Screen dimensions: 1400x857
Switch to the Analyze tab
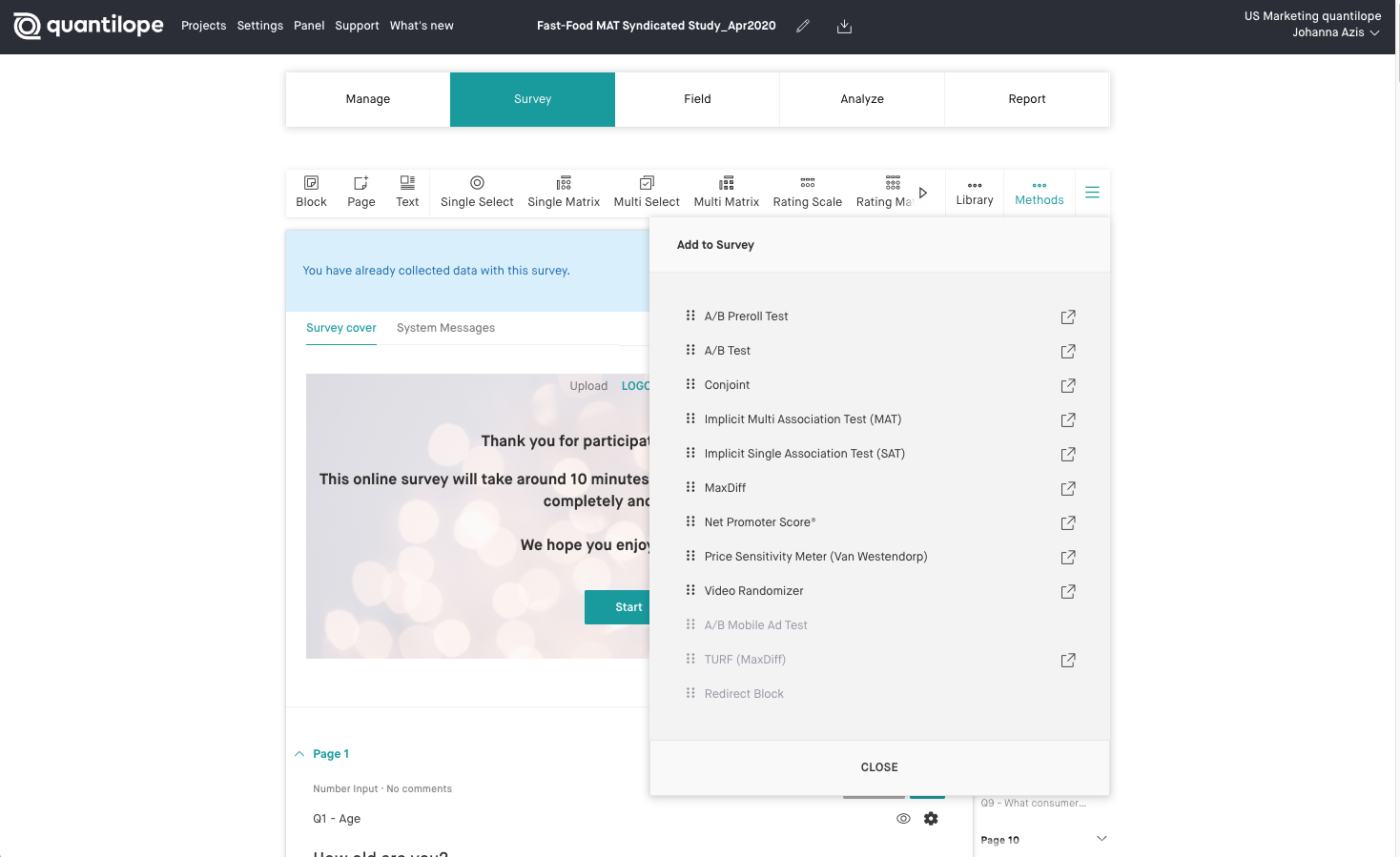point(861,98)
